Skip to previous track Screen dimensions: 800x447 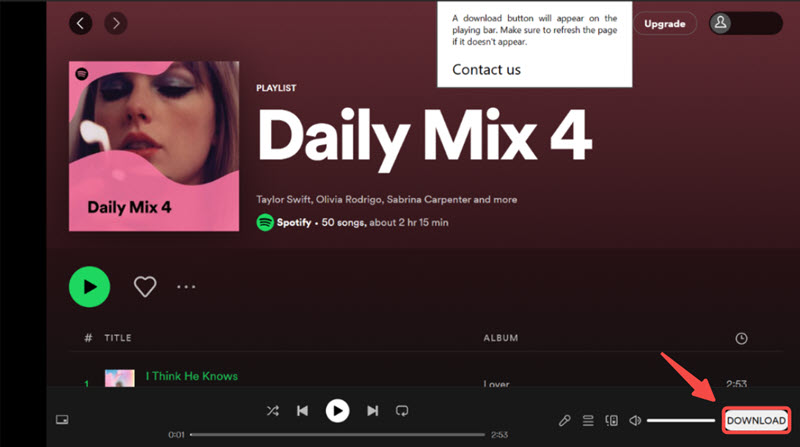point(302,411)
